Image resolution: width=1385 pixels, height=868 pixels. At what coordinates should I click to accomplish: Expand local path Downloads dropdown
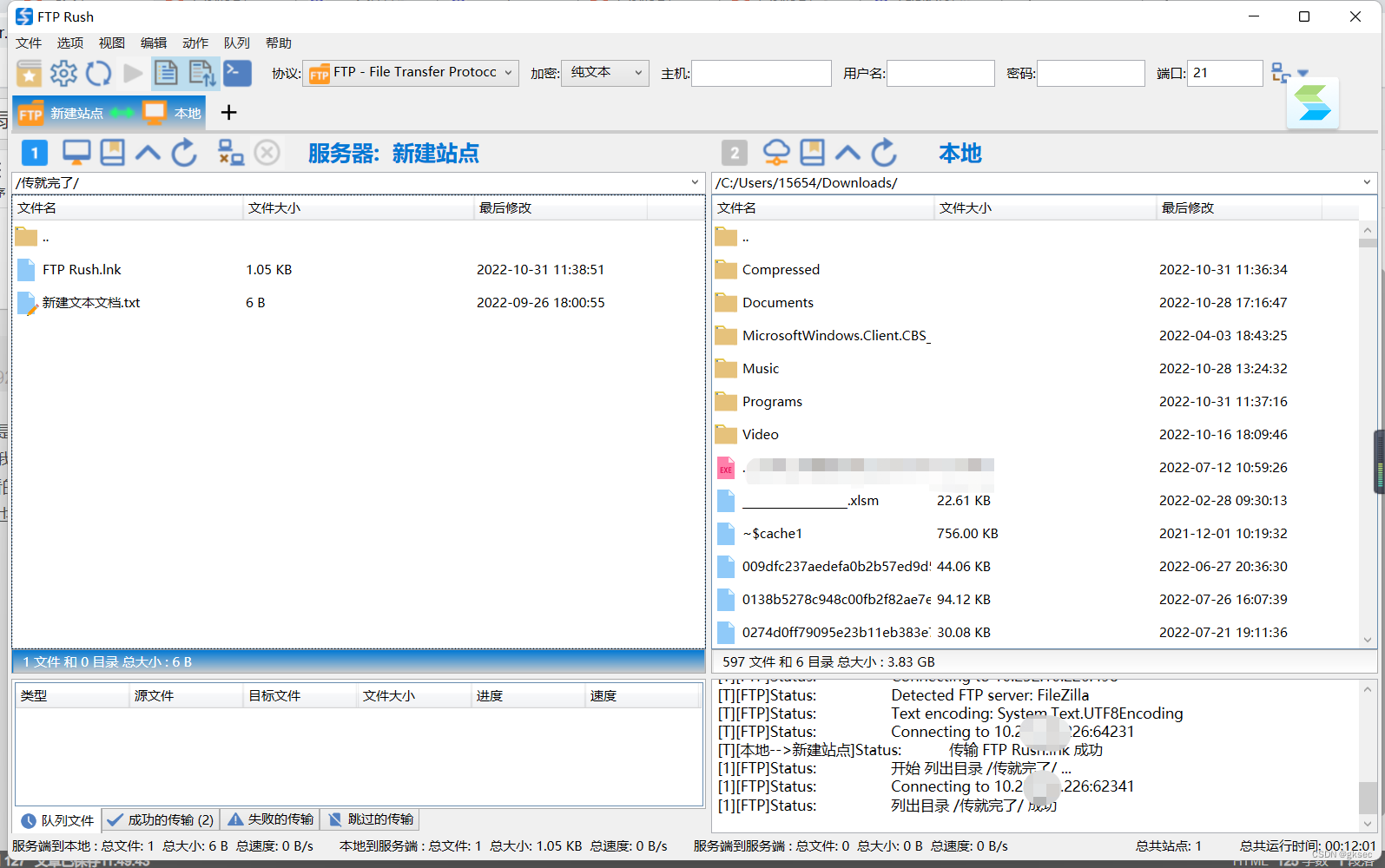(x=1367, y=182)
